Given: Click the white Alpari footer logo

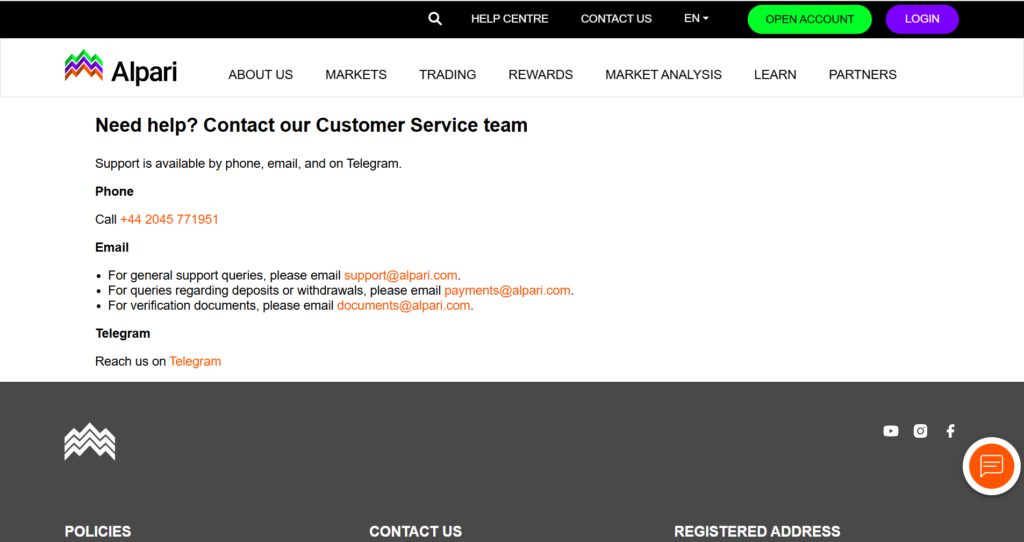Looking at the screenshot, I should coord(90,442).
